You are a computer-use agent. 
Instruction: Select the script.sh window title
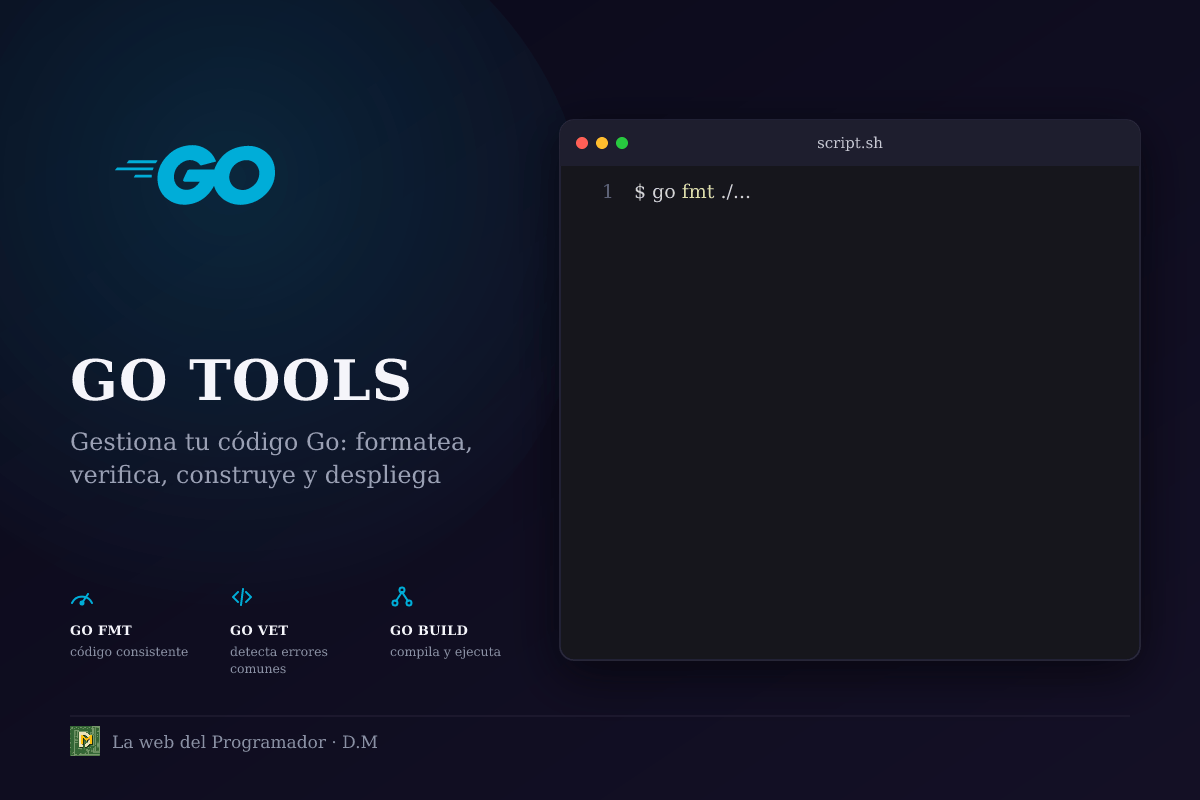click(x=850, y=143)
